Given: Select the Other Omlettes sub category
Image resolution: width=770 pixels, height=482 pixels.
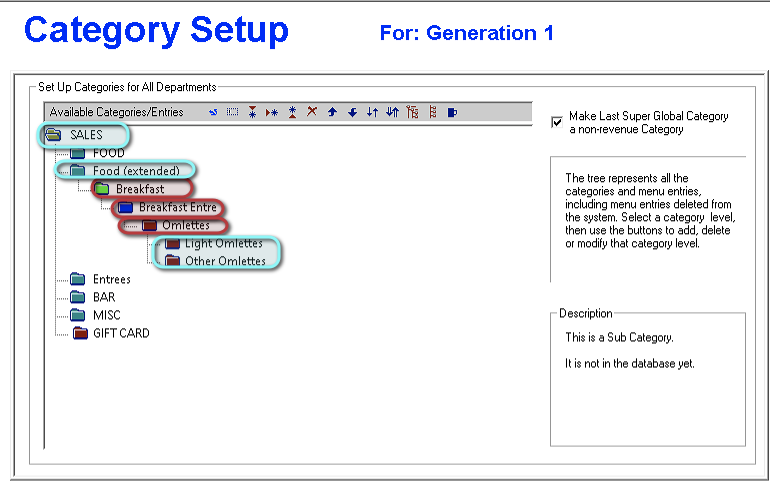Looking at the screenshot, I should tap(225, 261).
